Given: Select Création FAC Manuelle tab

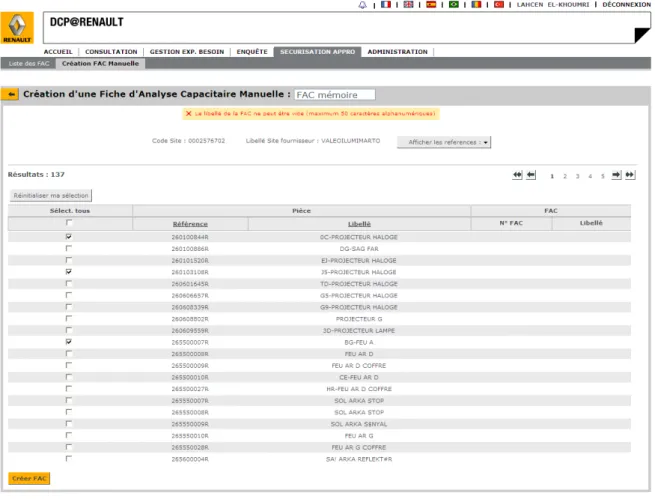Looking at the screenshot, I should [x=100, y=63].
